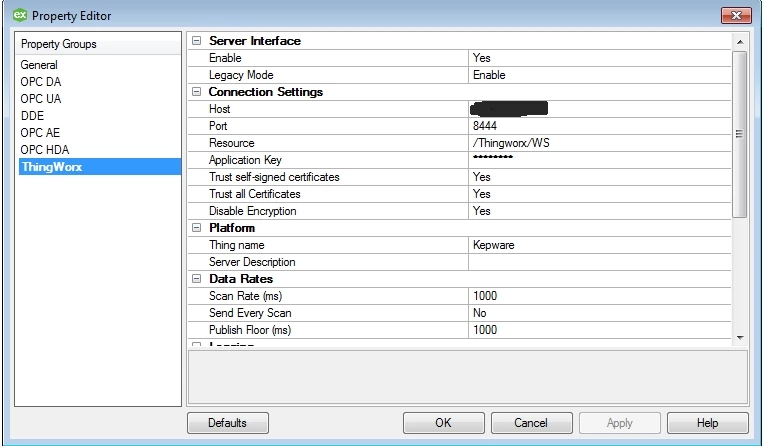Image resolution: width=766 pixels, height=446 pixels.
Task: Click the empty Server Description field
Action: pyautogui.click(x=599, y=262)
